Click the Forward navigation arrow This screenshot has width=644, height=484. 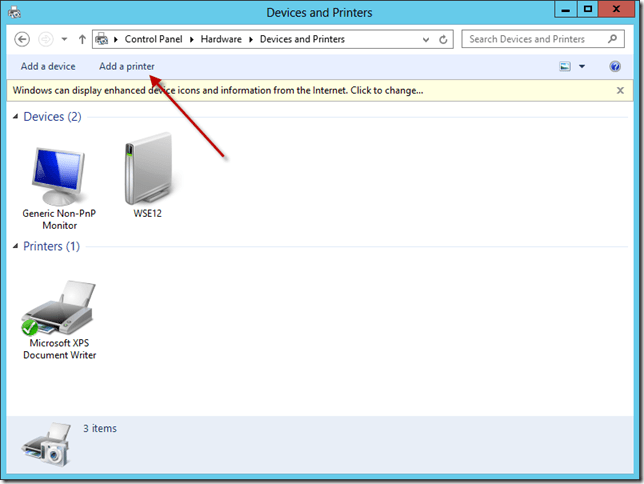pos(45,39)
